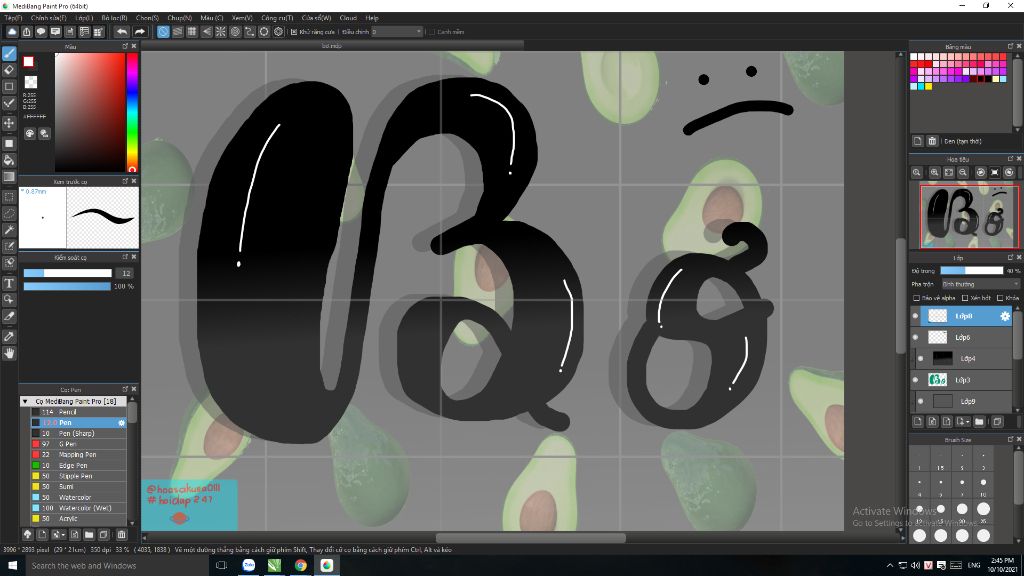Turn off snap with the circle-slash icon
Screen dimensions: 1024x576
pyautogui.click(x=163, y=31)
